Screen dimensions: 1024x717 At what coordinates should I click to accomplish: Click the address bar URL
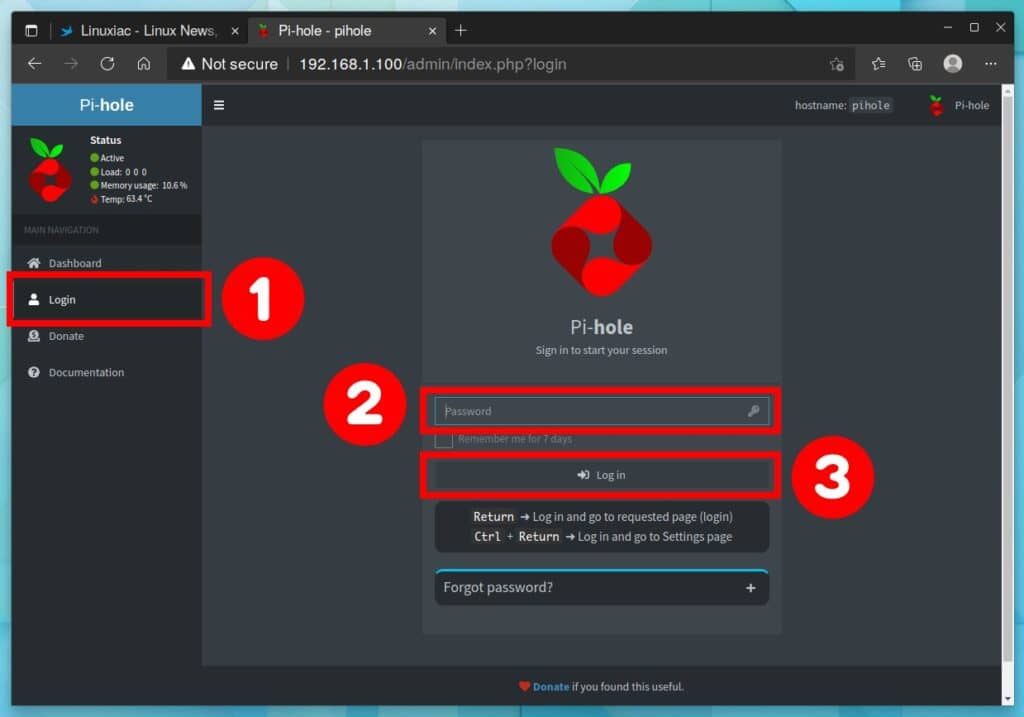[432, 64]
